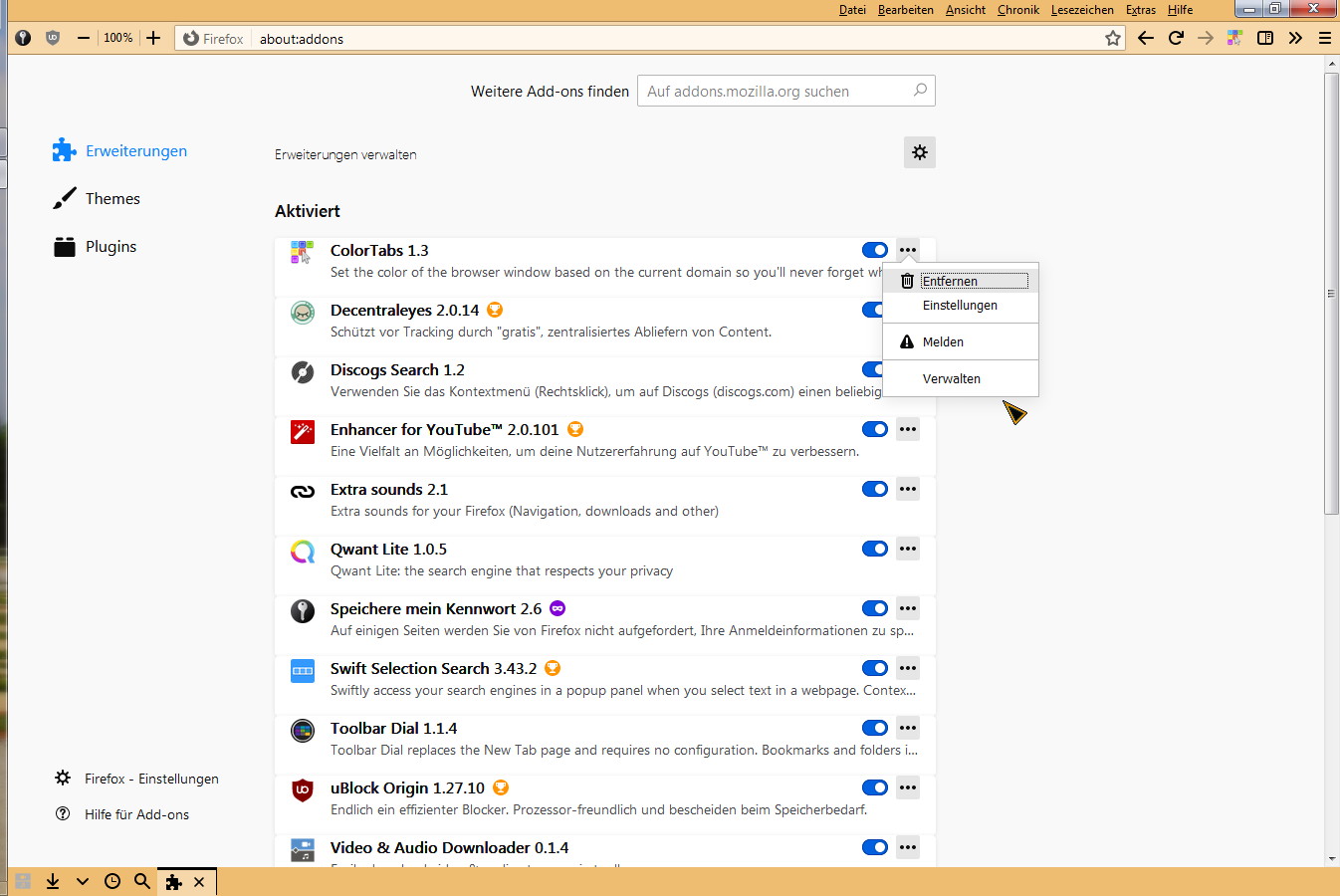Close the ColorTabs three-dot menu button
Viewport: 1340px width, 896px height.
[908, 250]
